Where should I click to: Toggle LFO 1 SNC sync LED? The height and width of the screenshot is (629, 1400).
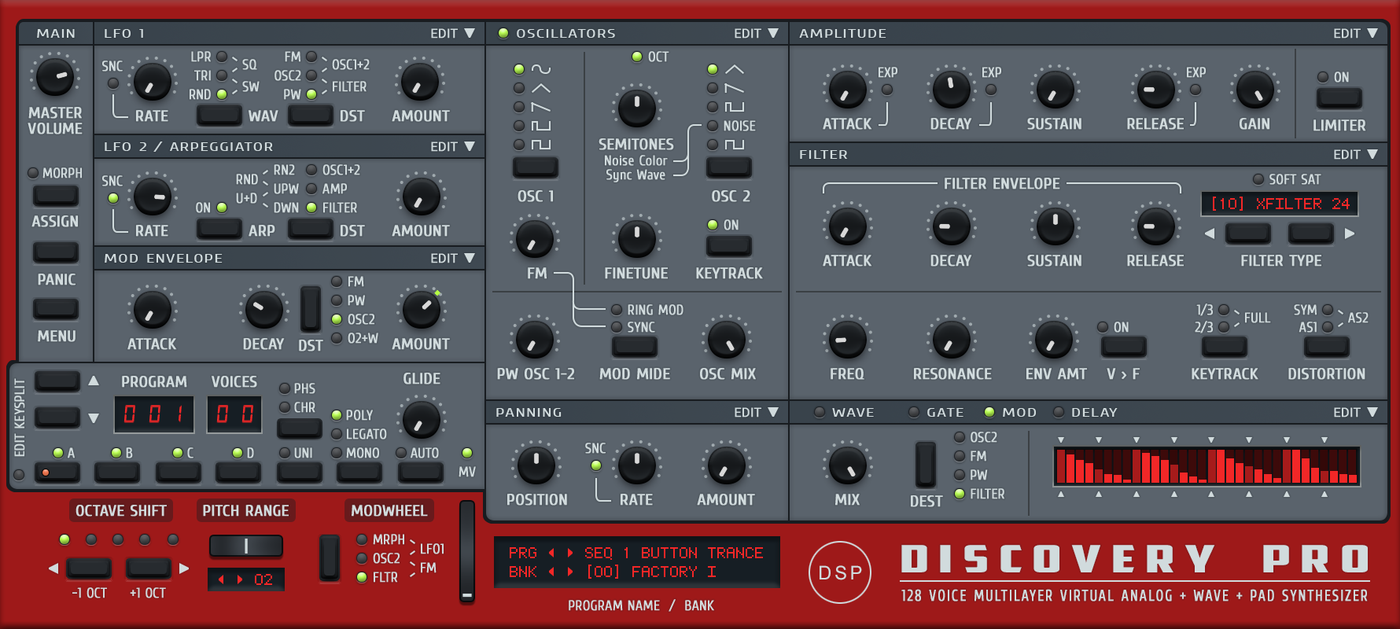coord(112,84)
